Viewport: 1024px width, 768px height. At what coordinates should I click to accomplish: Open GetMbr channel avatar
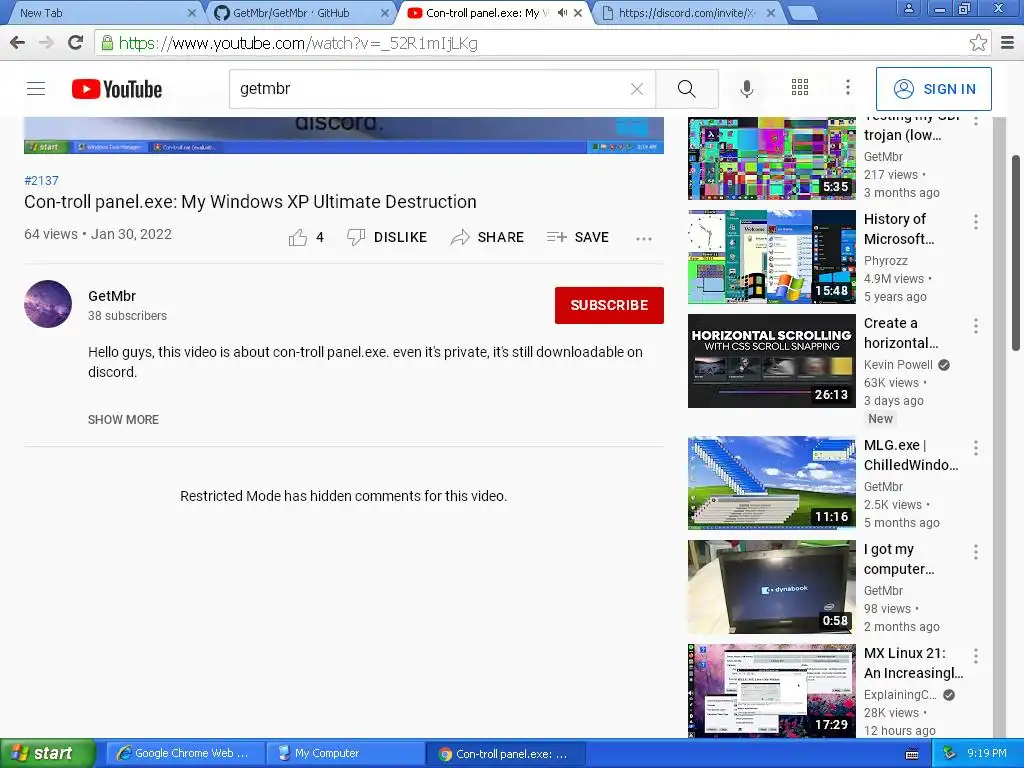(48, 304)
